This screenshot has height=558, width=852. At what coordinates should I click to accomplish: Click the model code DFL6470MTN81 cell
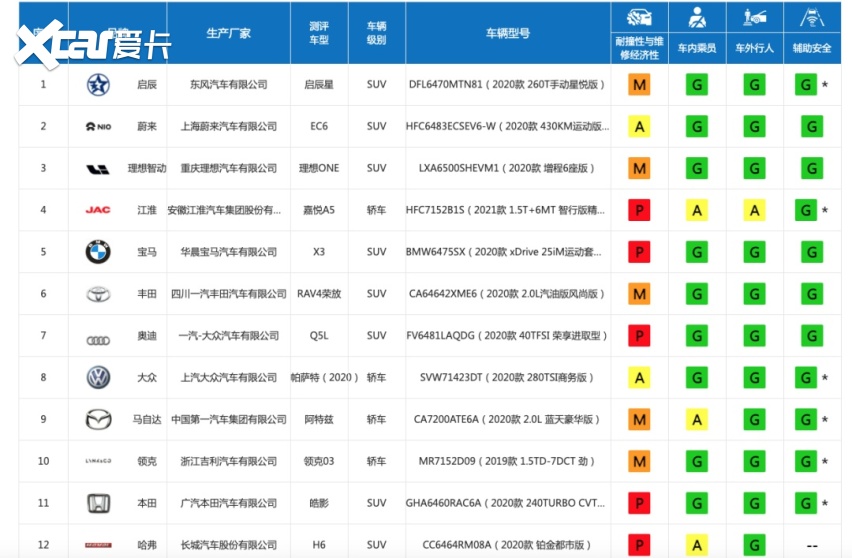coord(507,85)
